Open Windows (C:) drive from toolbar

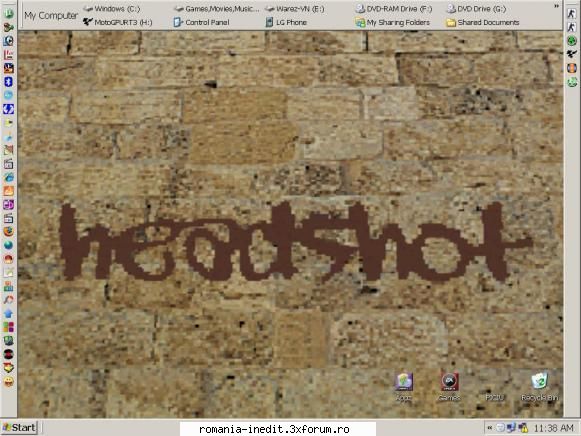(x=112, y=9)
